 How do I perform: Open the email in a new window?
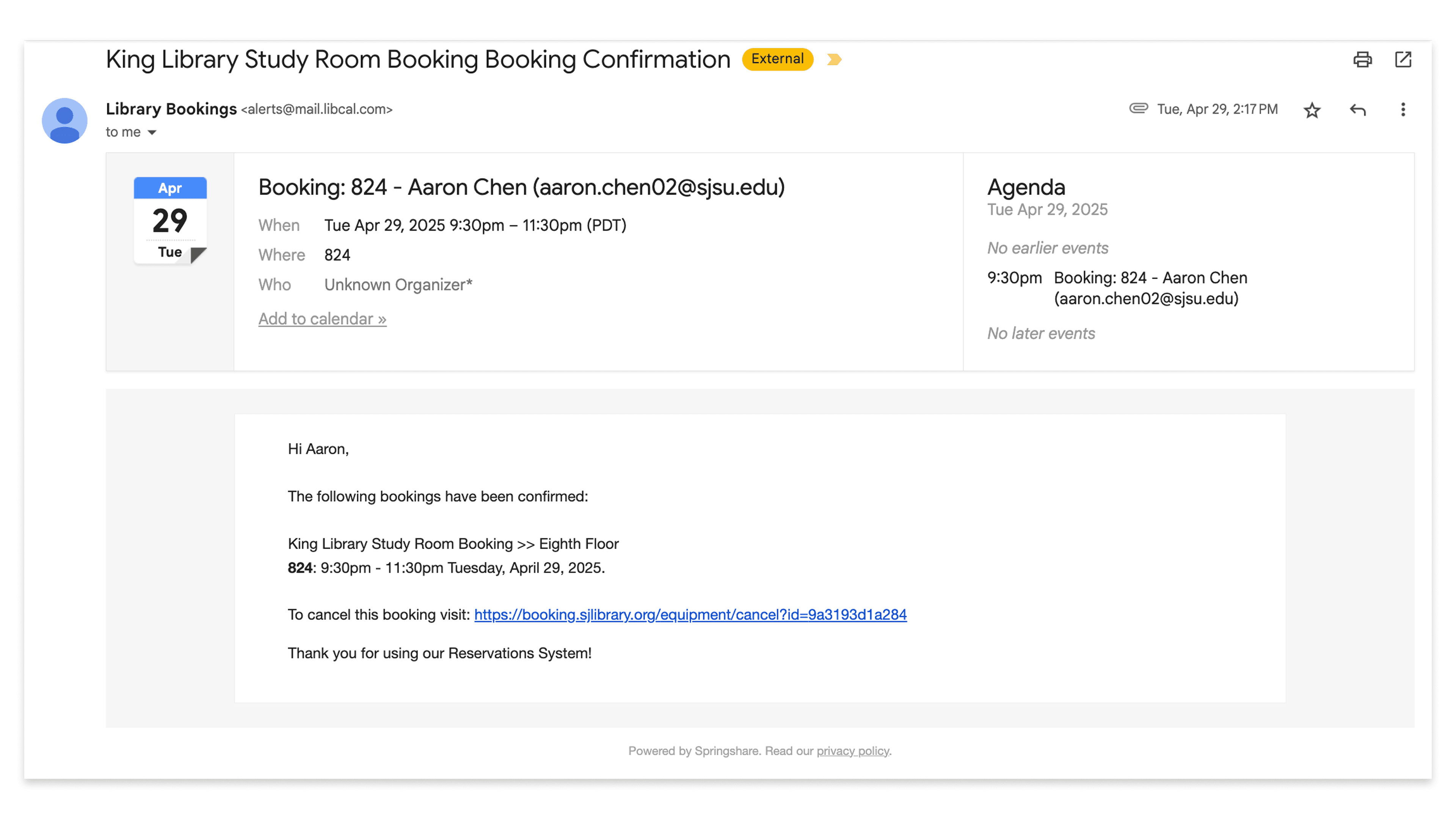point(1403,60)
